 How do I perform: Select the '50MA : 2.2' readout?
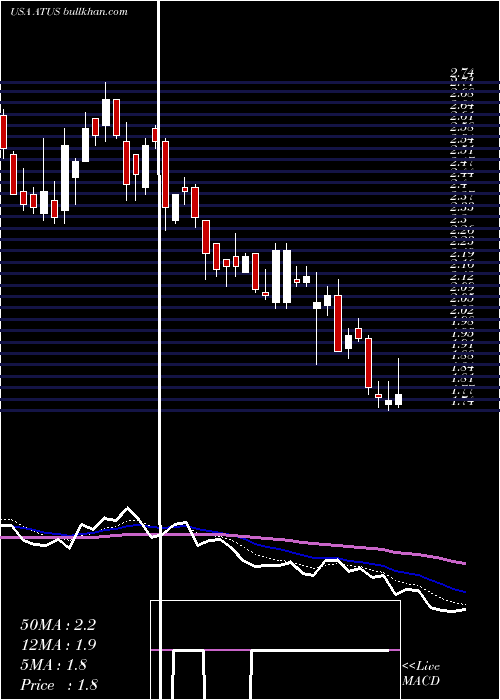58,625
